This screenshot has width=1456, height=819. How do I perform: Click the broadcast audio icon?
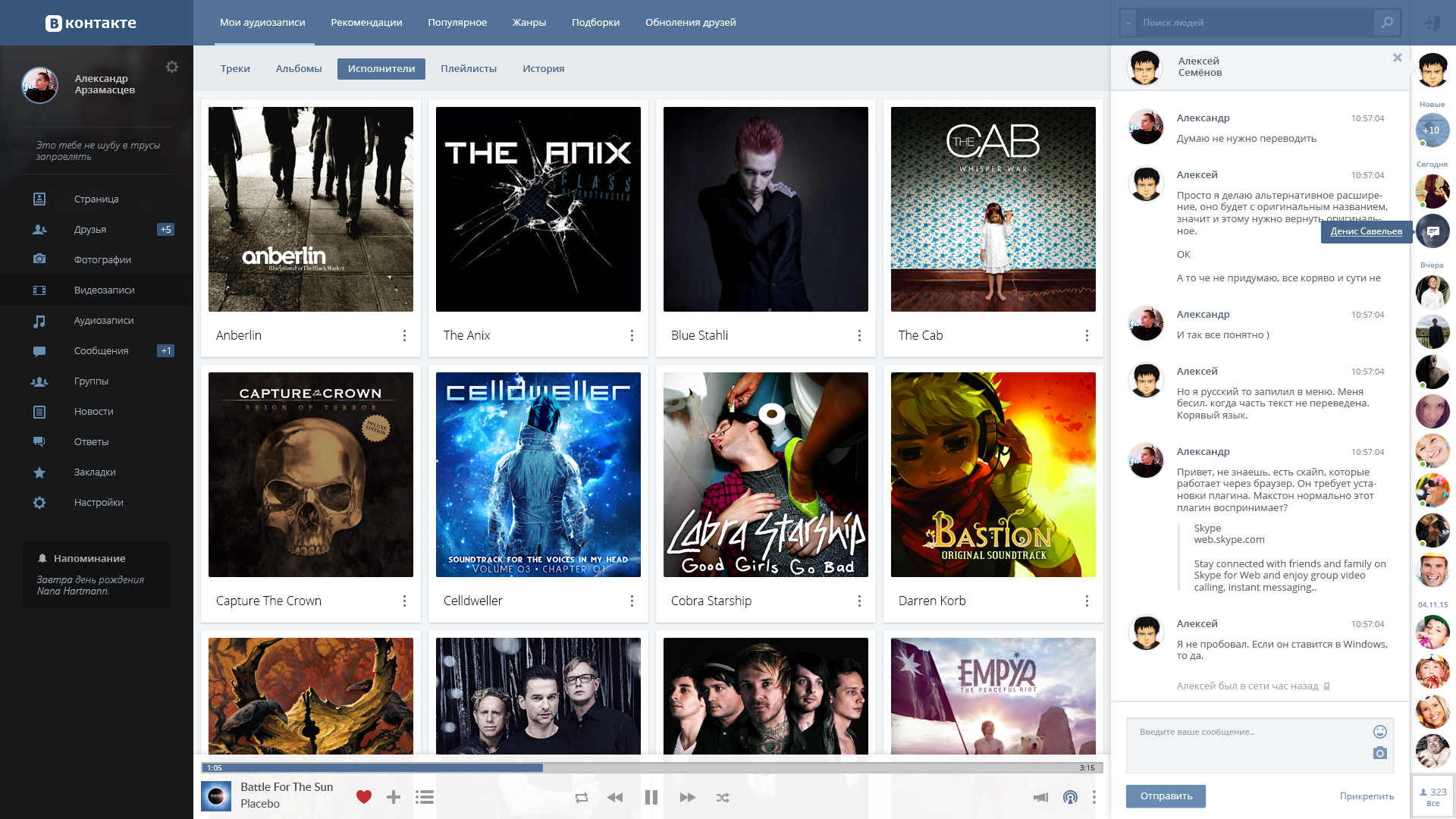(1070, 797)
